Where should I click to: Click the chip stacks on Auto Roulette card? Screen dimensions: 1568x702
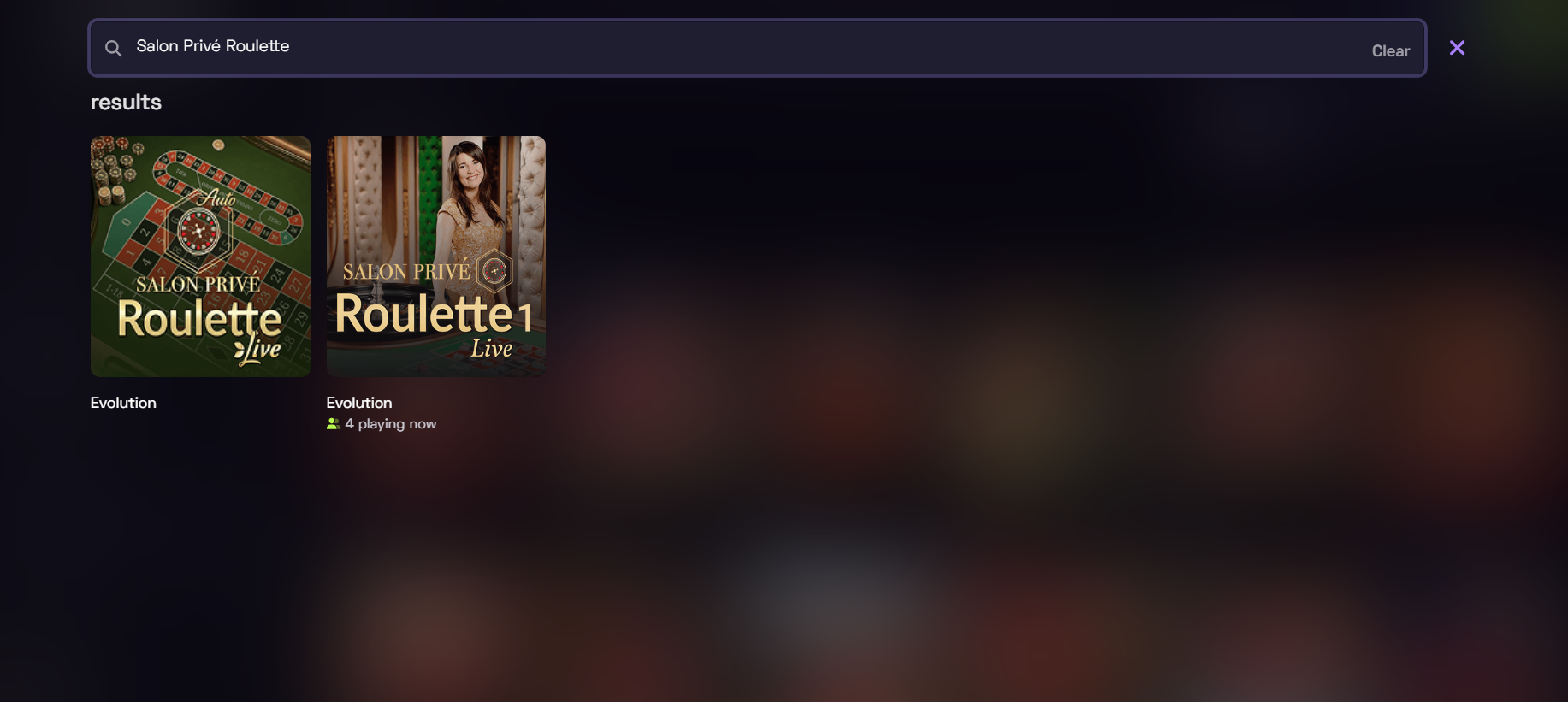tap(114, 168)
